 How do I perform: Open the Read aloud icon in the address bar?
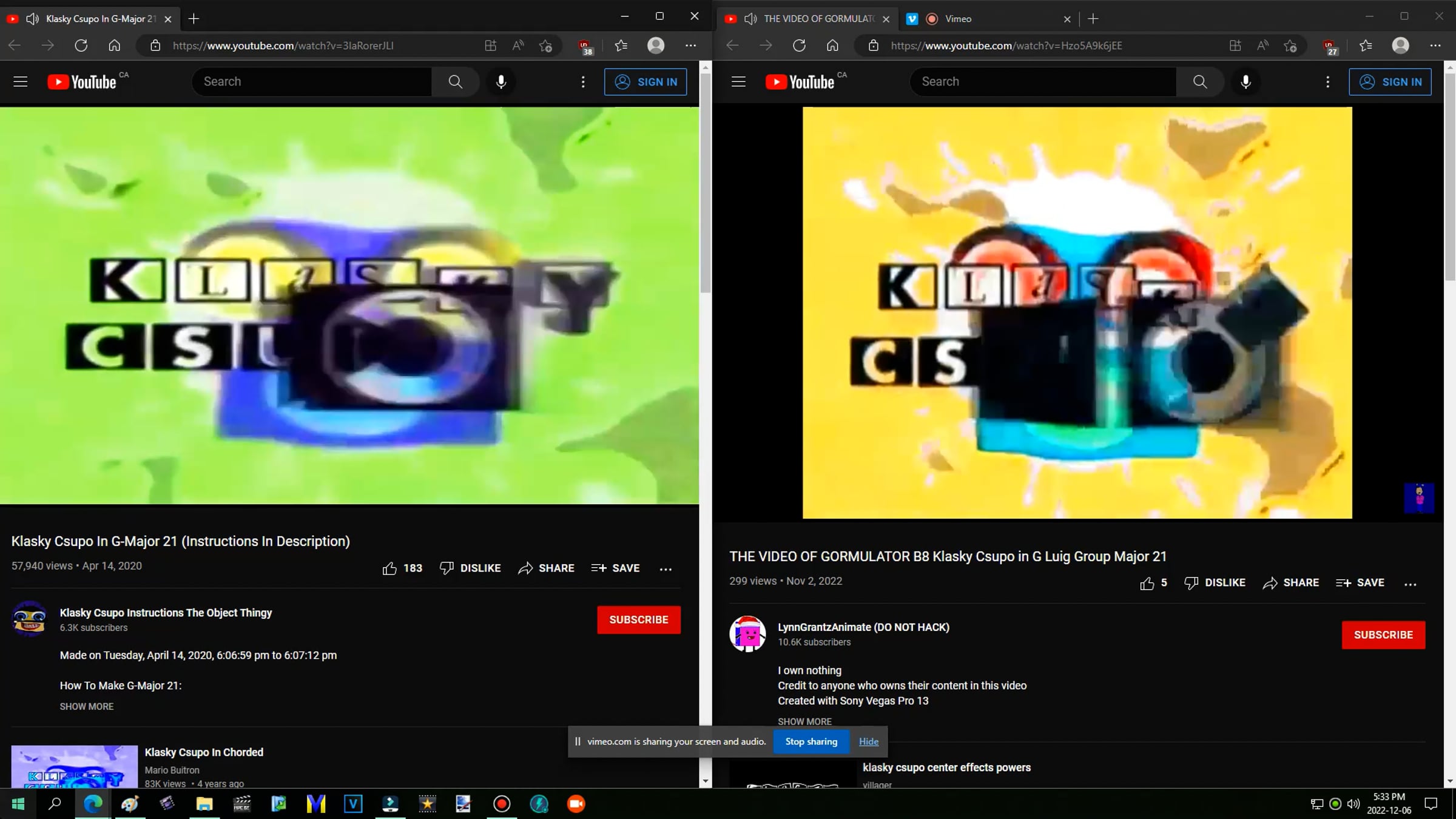517,45
